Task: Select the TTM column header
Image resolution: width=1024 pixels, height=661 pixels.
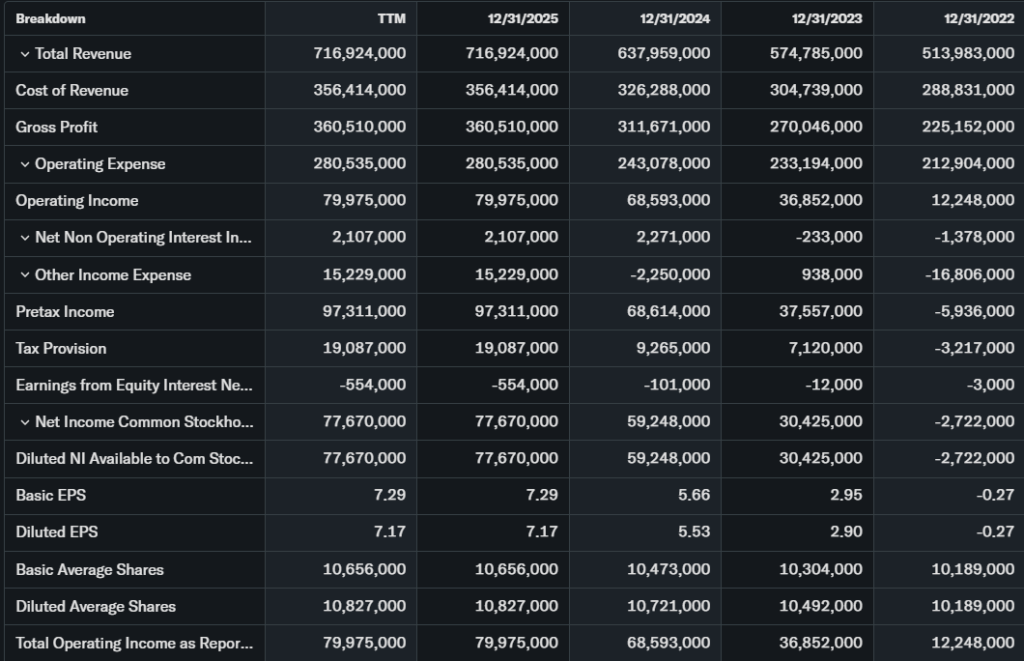Action: click(x=390, y=18)
